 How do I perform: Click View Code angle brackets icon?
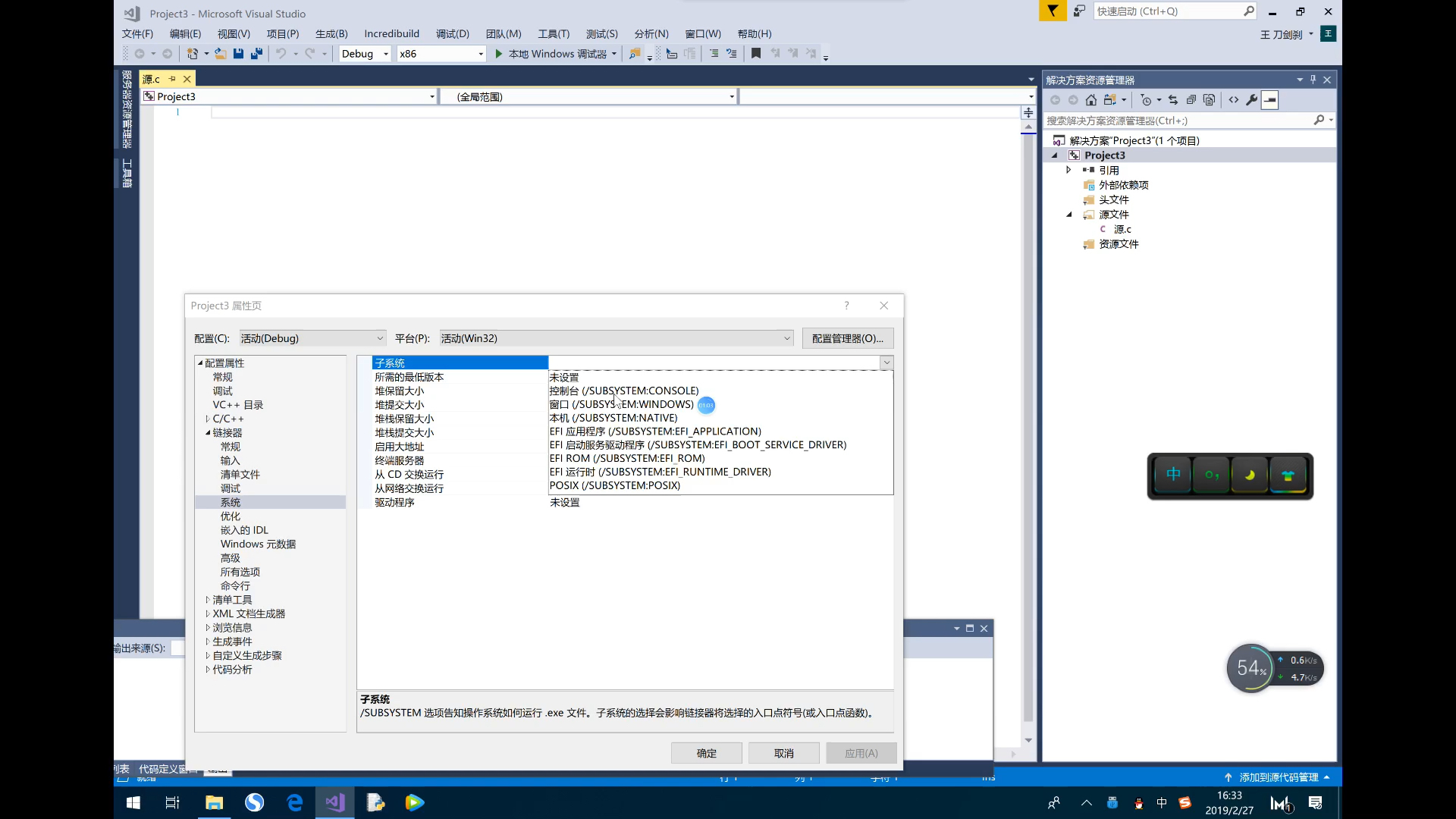[1234, 100]
